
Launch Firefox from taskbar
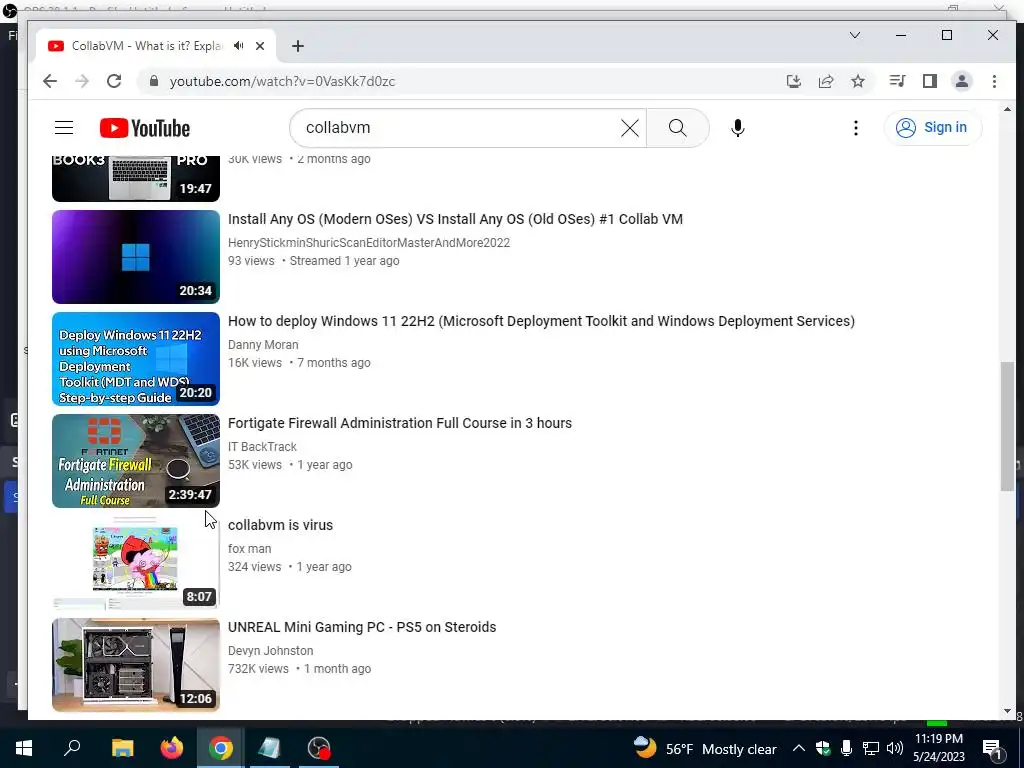(172, 748)
